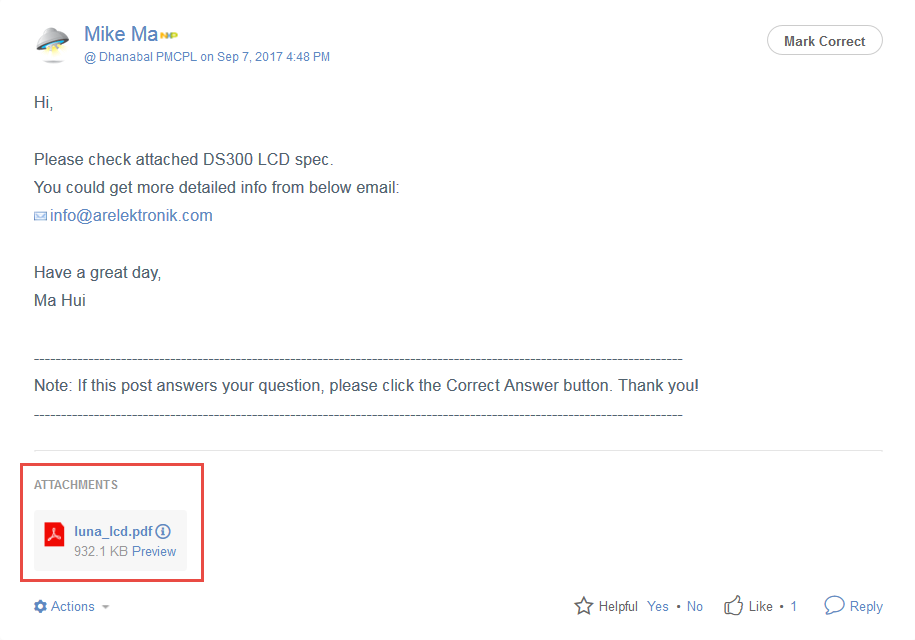Click the envelope icon before the email address
Viewport: 915px width, 640px height.
coord(40,216)
